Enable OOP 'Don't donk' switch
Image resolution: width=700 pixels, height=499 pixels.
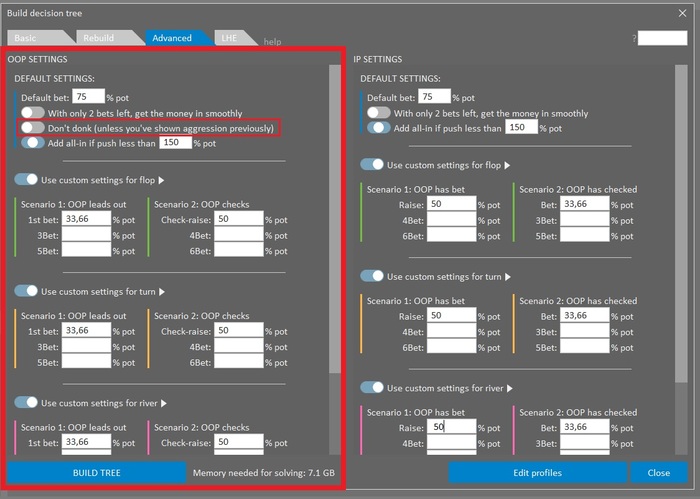(x=33, y=128)
